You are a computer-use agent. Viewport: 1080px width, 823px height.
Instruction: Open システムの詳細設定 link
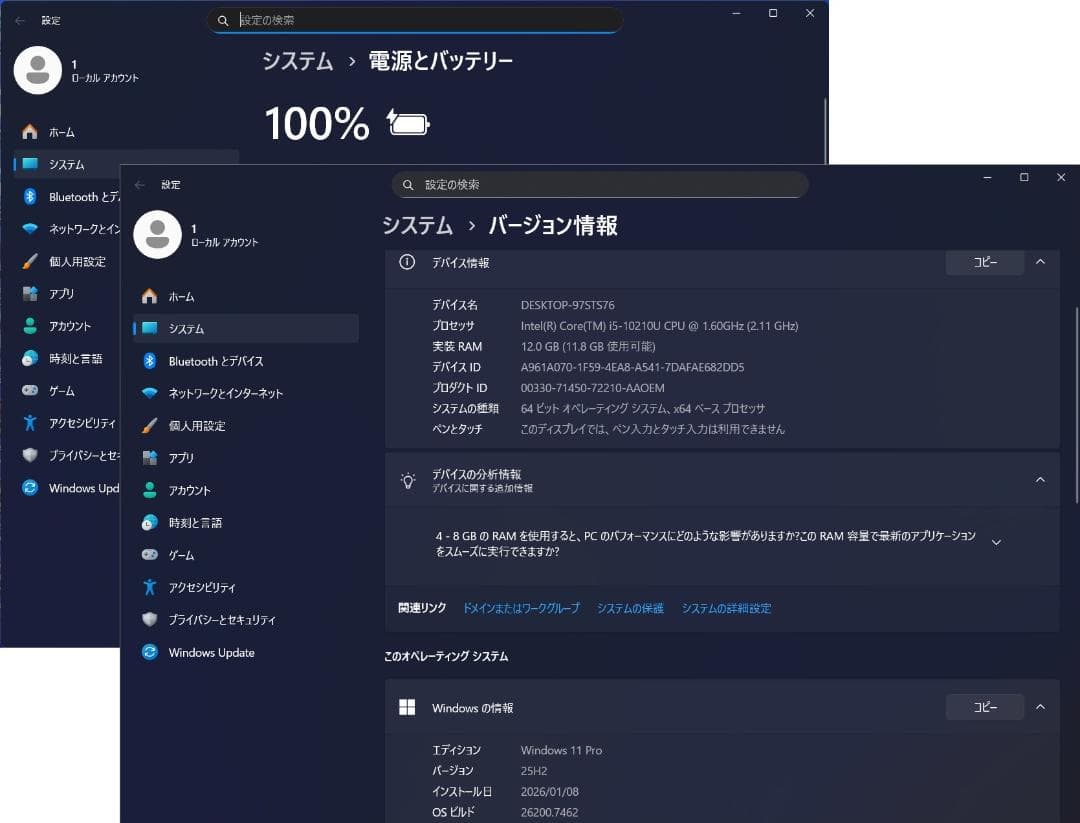[x=726, y=607]
